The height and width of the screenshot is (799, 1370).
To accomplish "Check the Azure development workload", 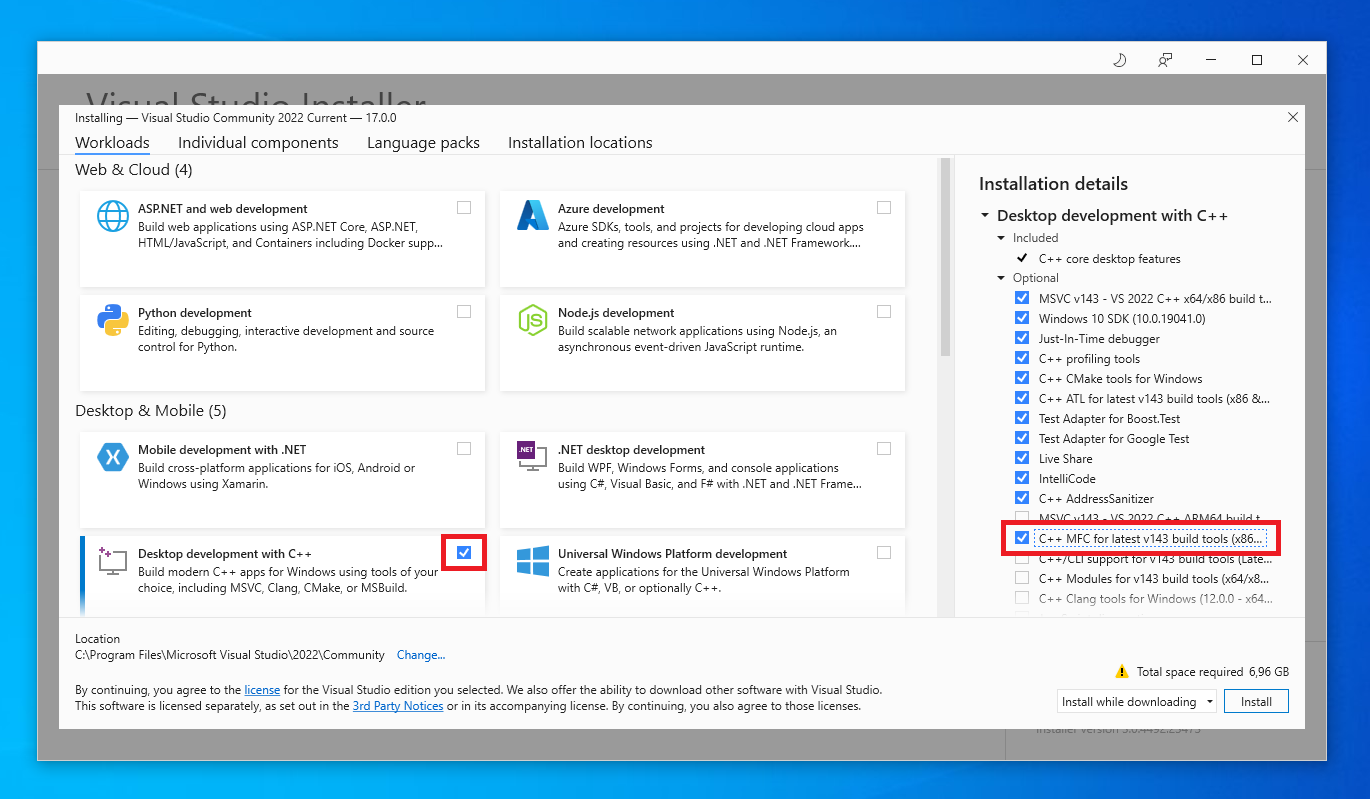I will pos(884,208).
